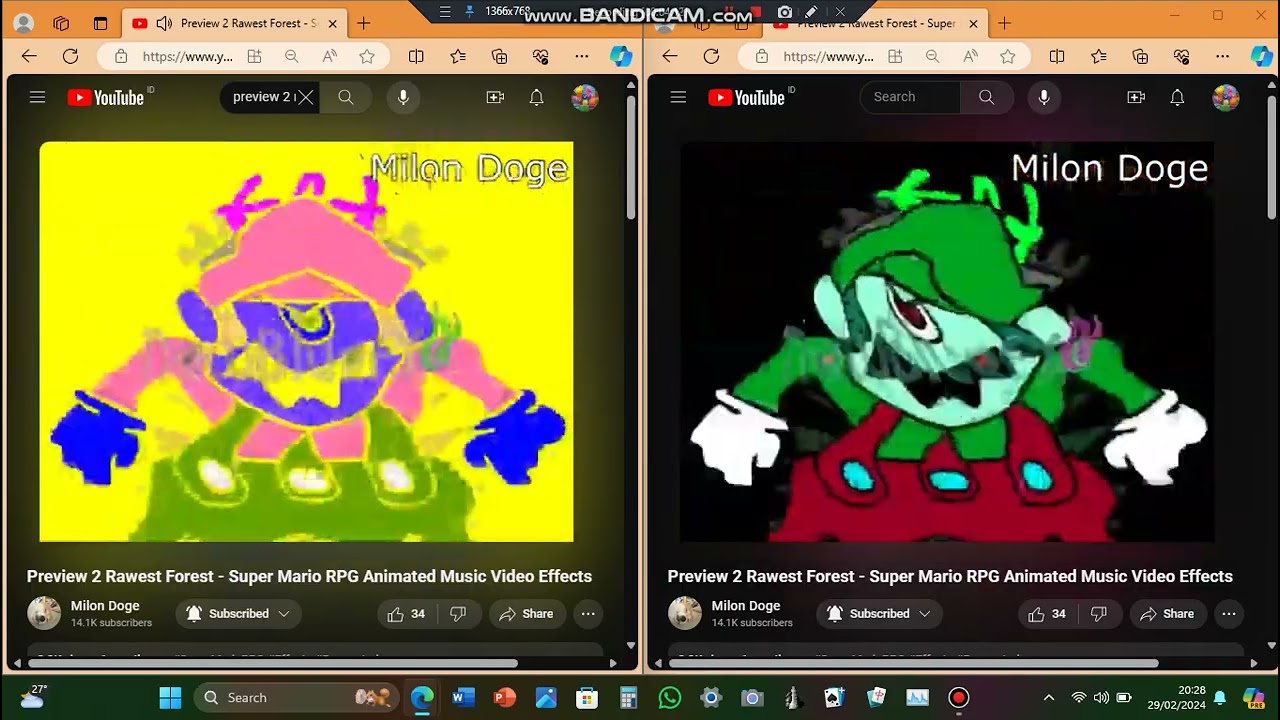Share the video in left window
This screenshot has width=1280, height=720.
tap(526, 614)
